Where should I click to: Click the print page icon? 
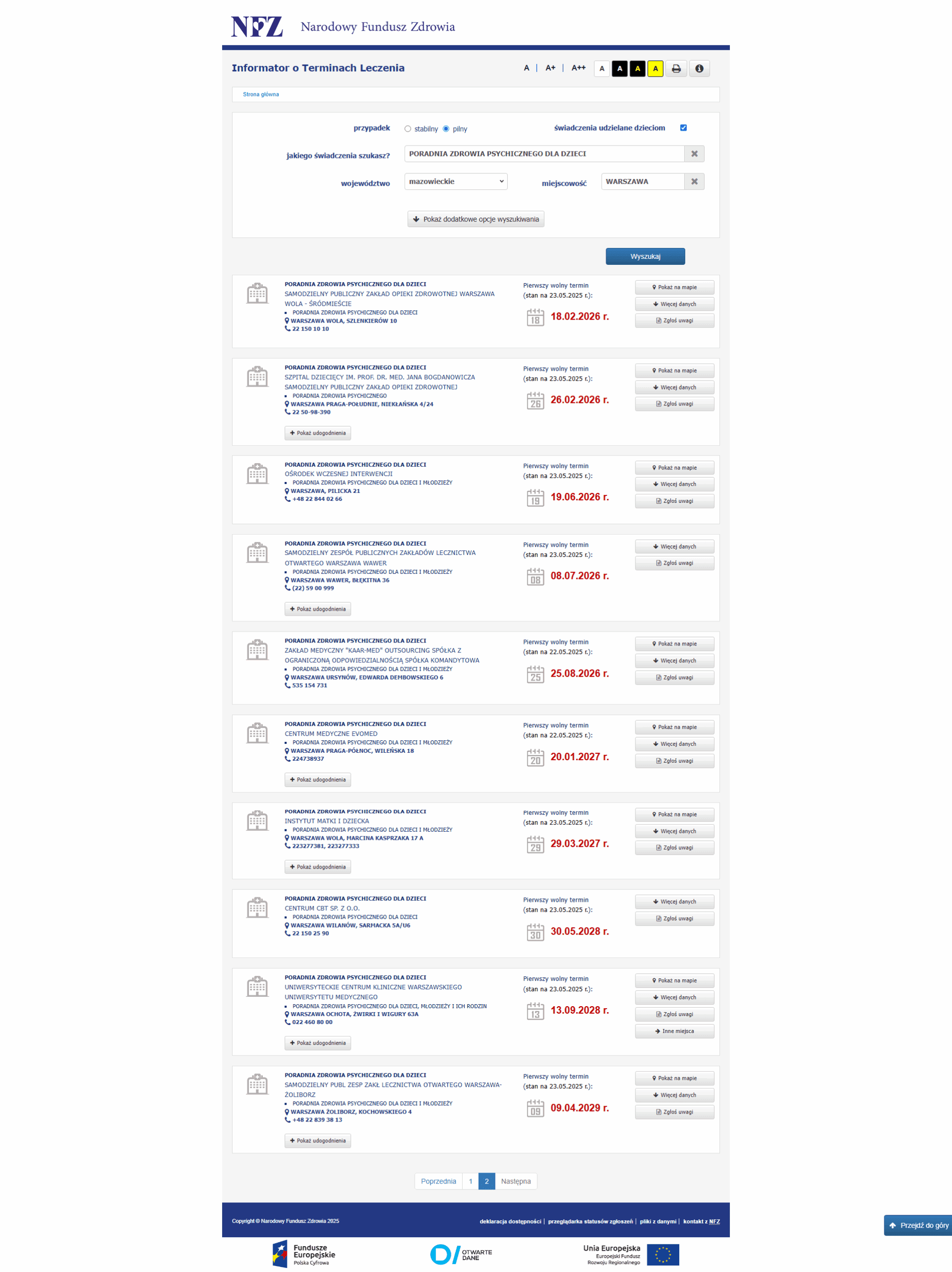click(x=676, y=69)
